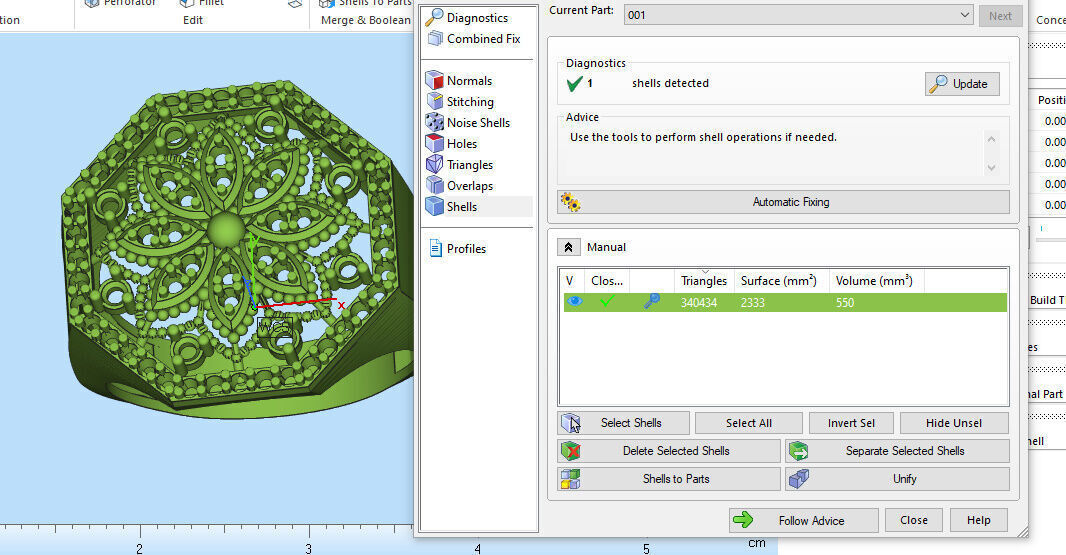Click the Unify button
This screenshot has width=1066, height=555.
pos(897,479)
